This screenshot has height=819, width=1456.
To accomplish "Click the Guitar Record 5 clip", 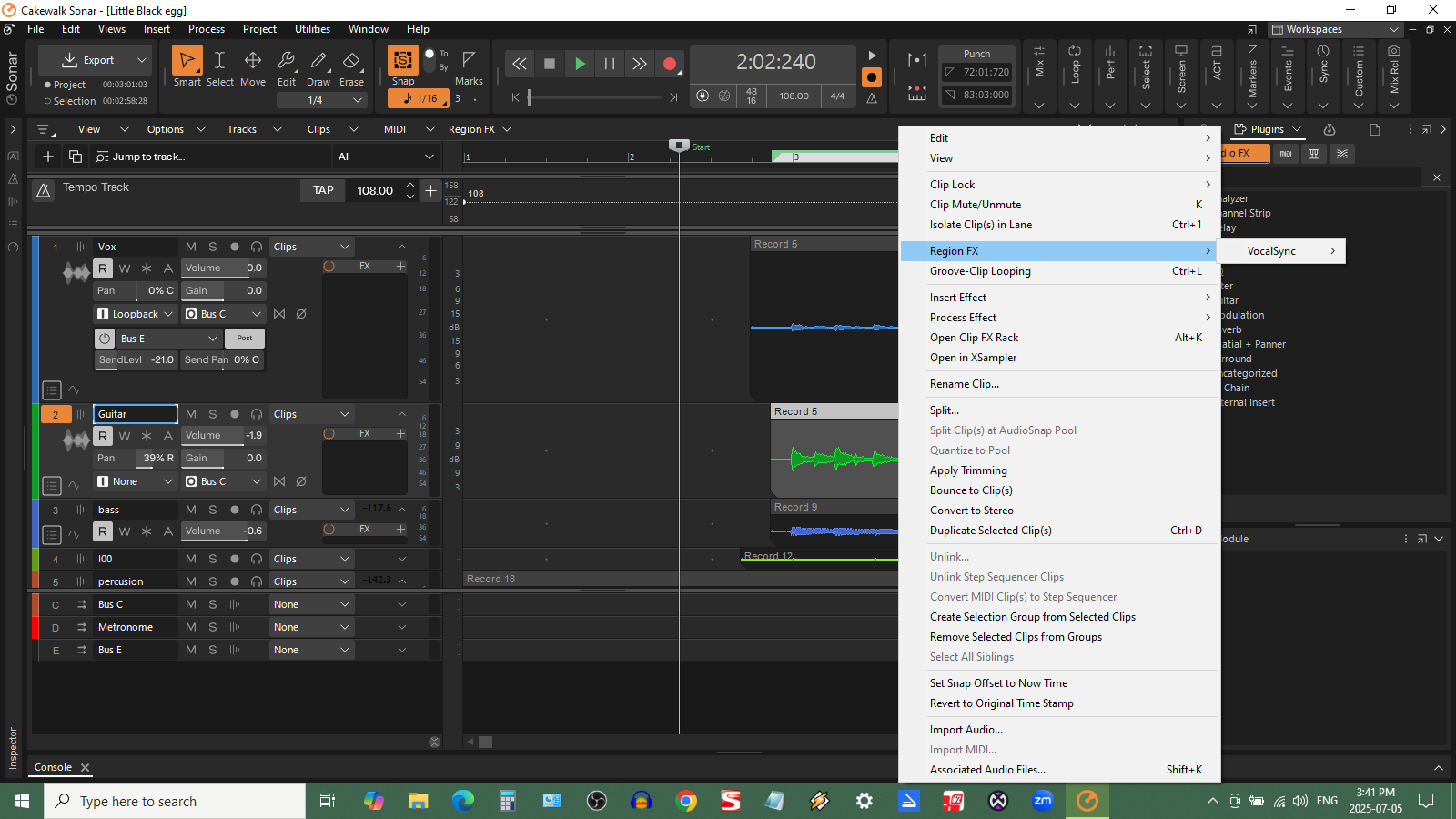I will [834, 450].
